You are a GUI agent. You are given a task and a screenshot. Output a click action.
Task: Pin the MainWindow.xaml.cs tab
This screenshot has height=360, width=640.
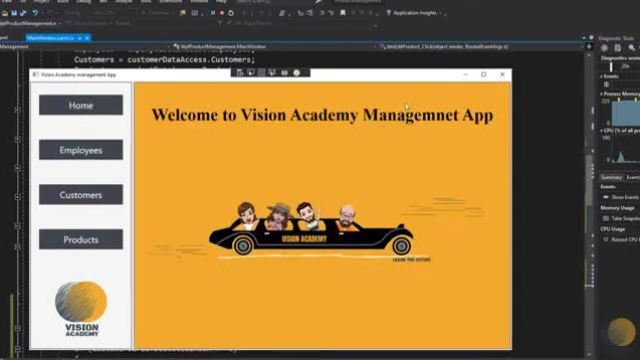80,38
